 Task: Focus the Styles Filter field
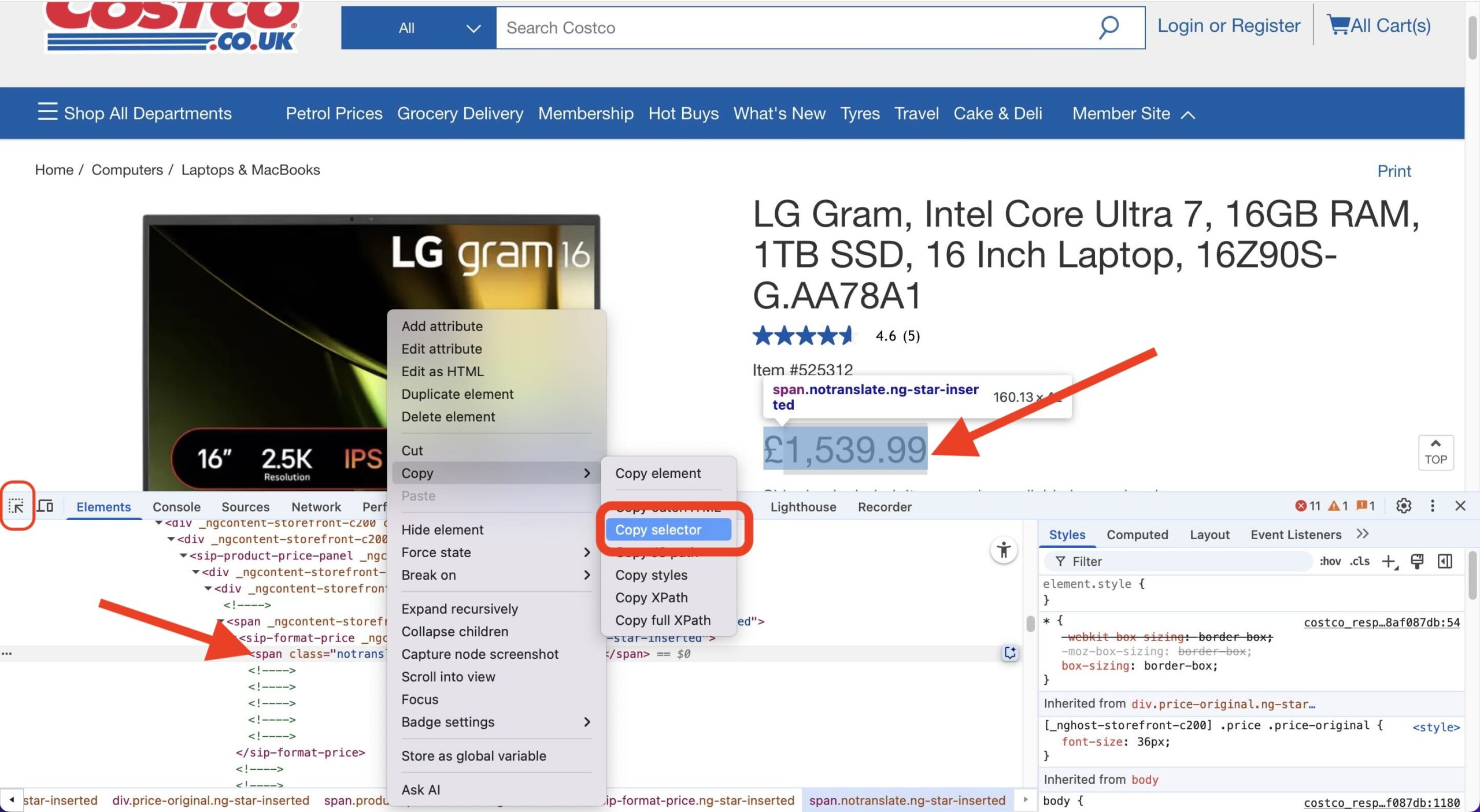click(x=1179, y=561)
